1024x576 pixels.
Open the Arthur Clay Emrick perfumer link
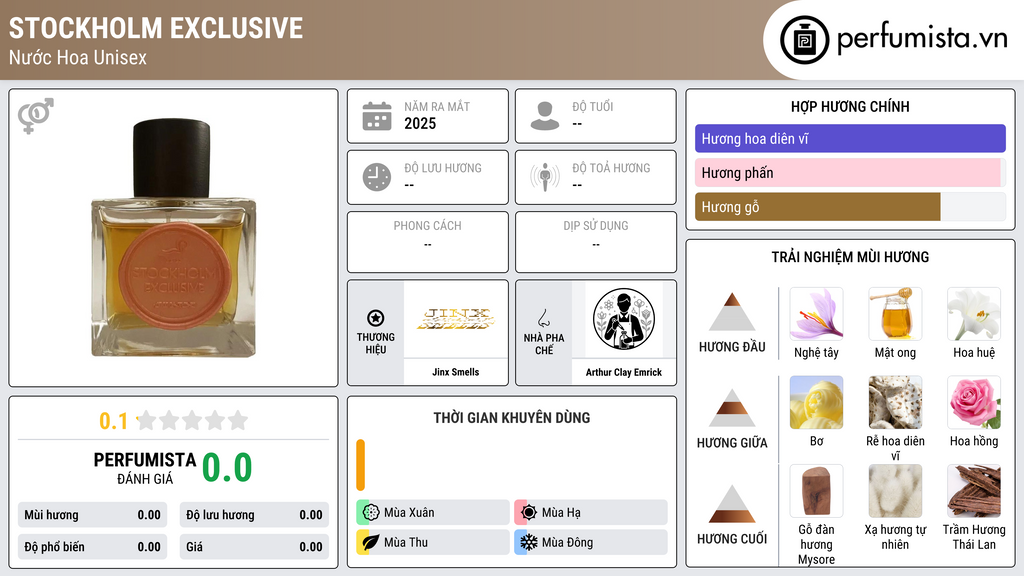pos(624,372)
